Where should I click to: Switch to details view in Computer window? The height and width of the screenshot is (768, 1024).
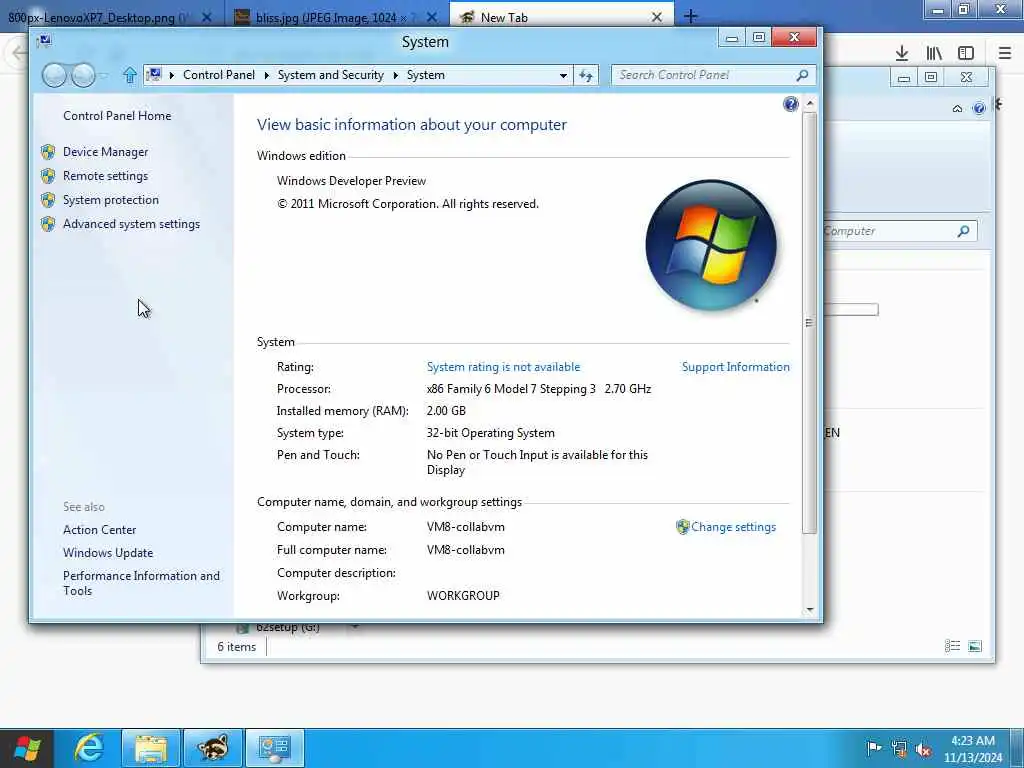point(952,646)
